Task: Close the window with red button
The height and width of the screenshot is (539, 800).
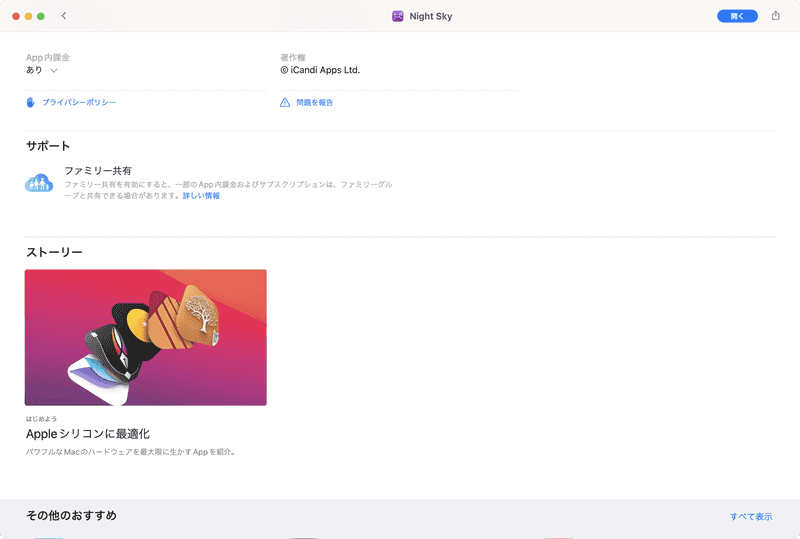Action: click(16, 16)
